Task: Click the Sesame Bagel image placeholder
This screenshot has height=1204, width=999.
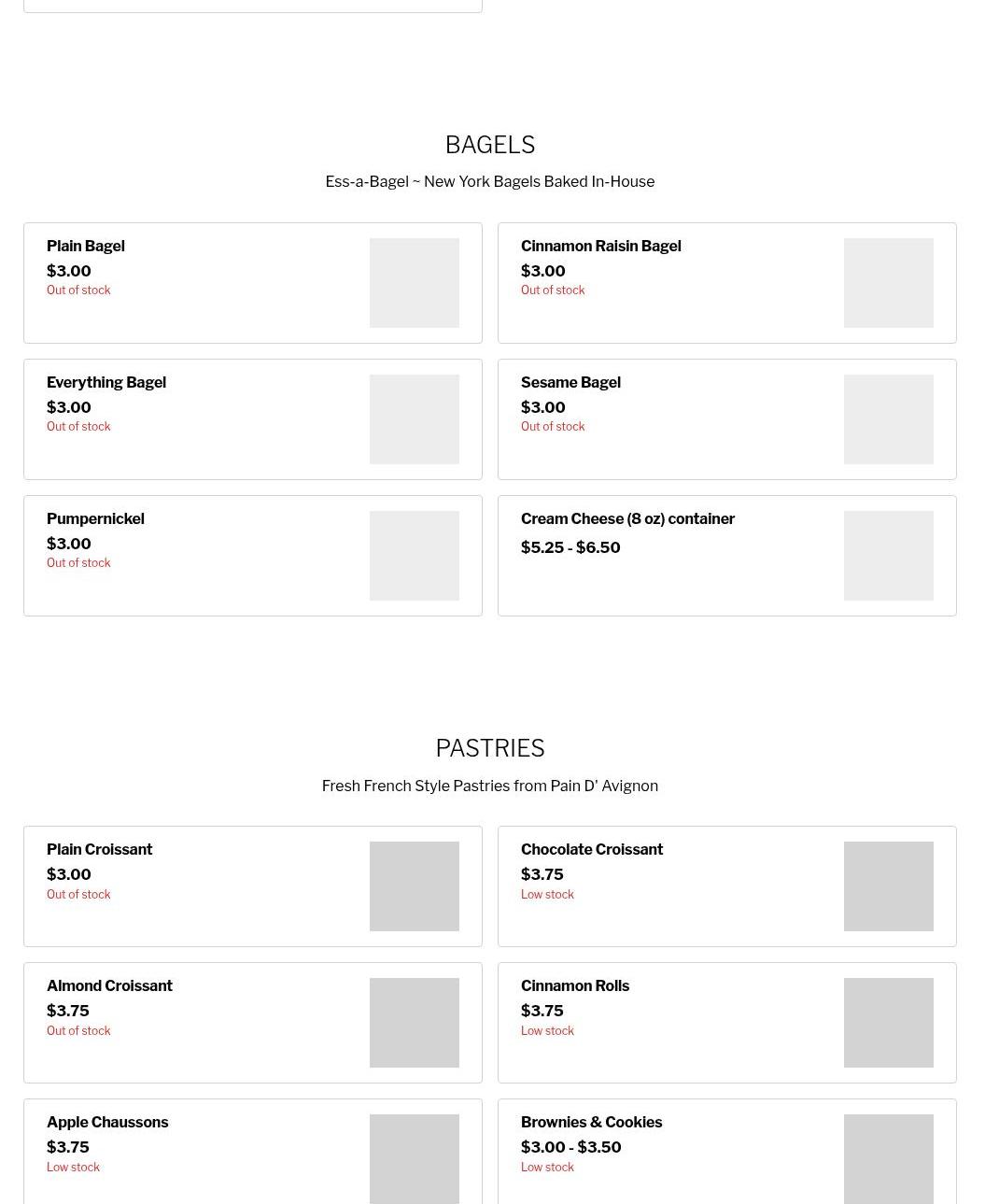Action: point(888,419)
